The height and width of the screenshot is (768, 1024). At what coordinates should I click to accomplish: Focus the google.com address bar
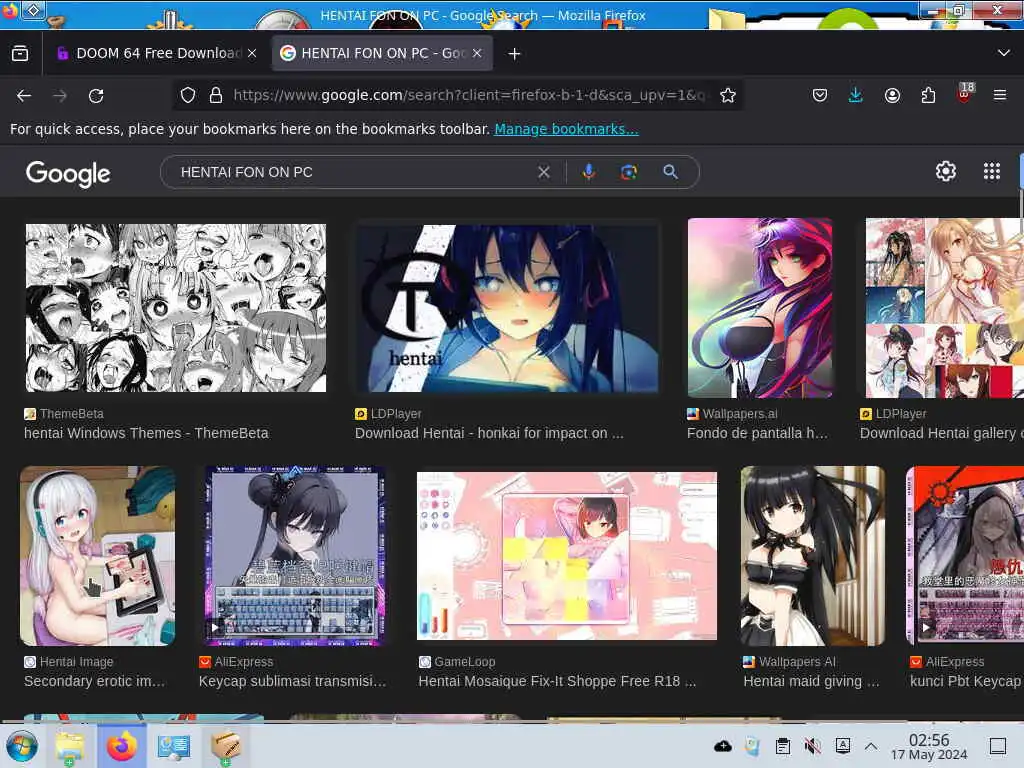point(469,95)
